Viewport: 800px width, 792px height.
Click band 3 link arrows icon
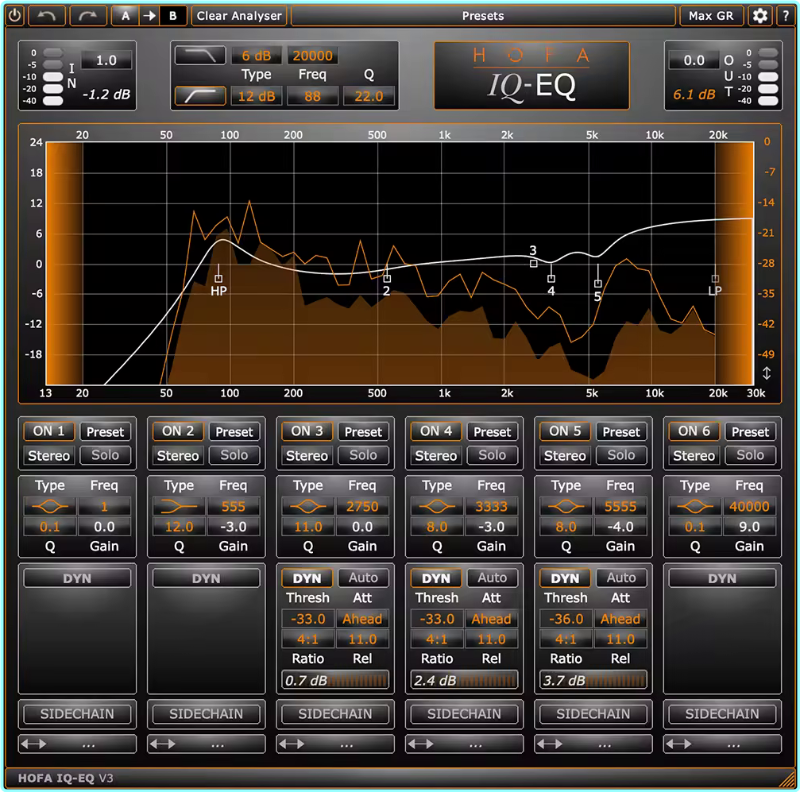292,744
